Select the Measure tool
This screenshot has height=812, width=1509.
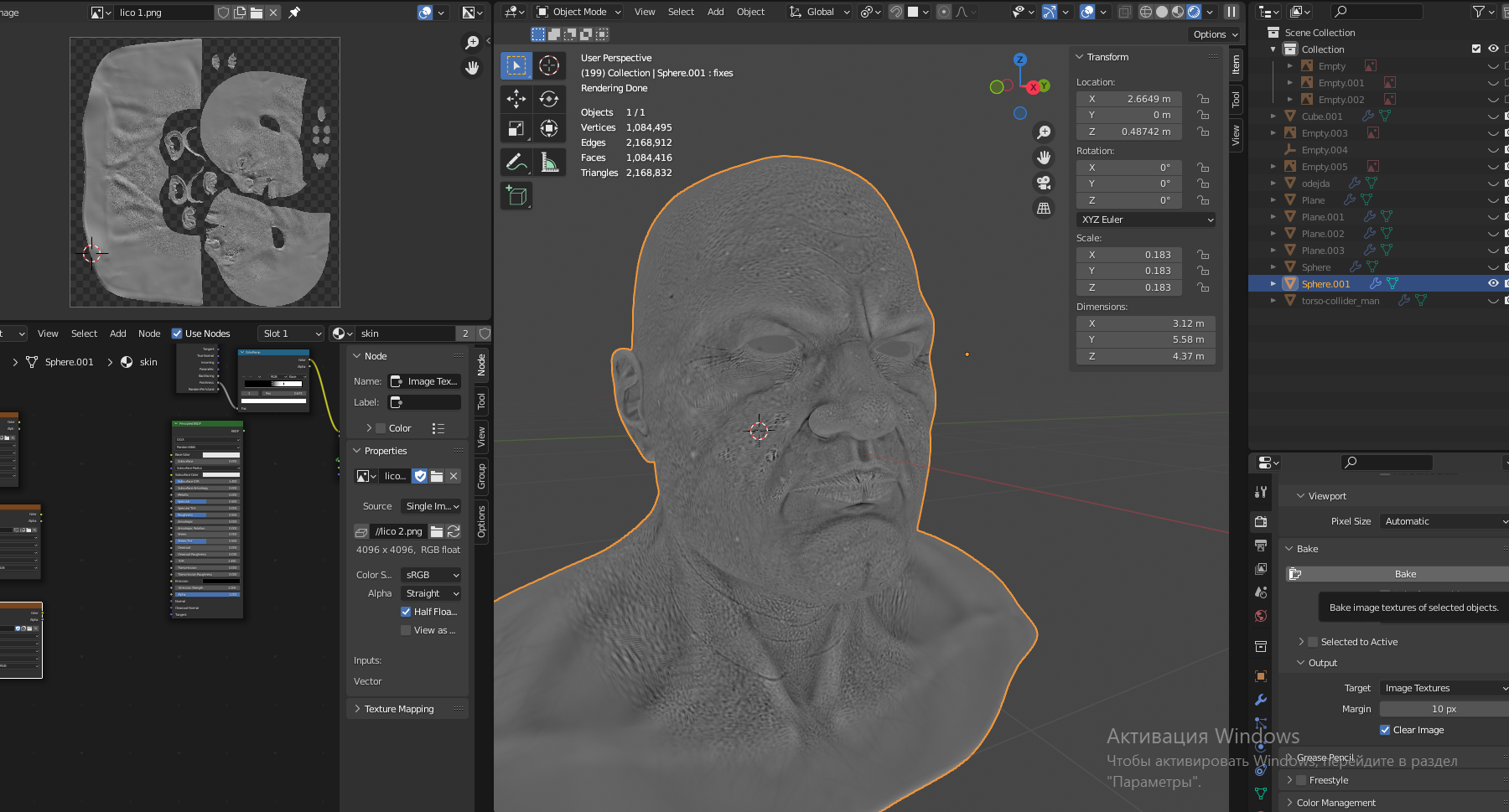[x=549, y=162]
